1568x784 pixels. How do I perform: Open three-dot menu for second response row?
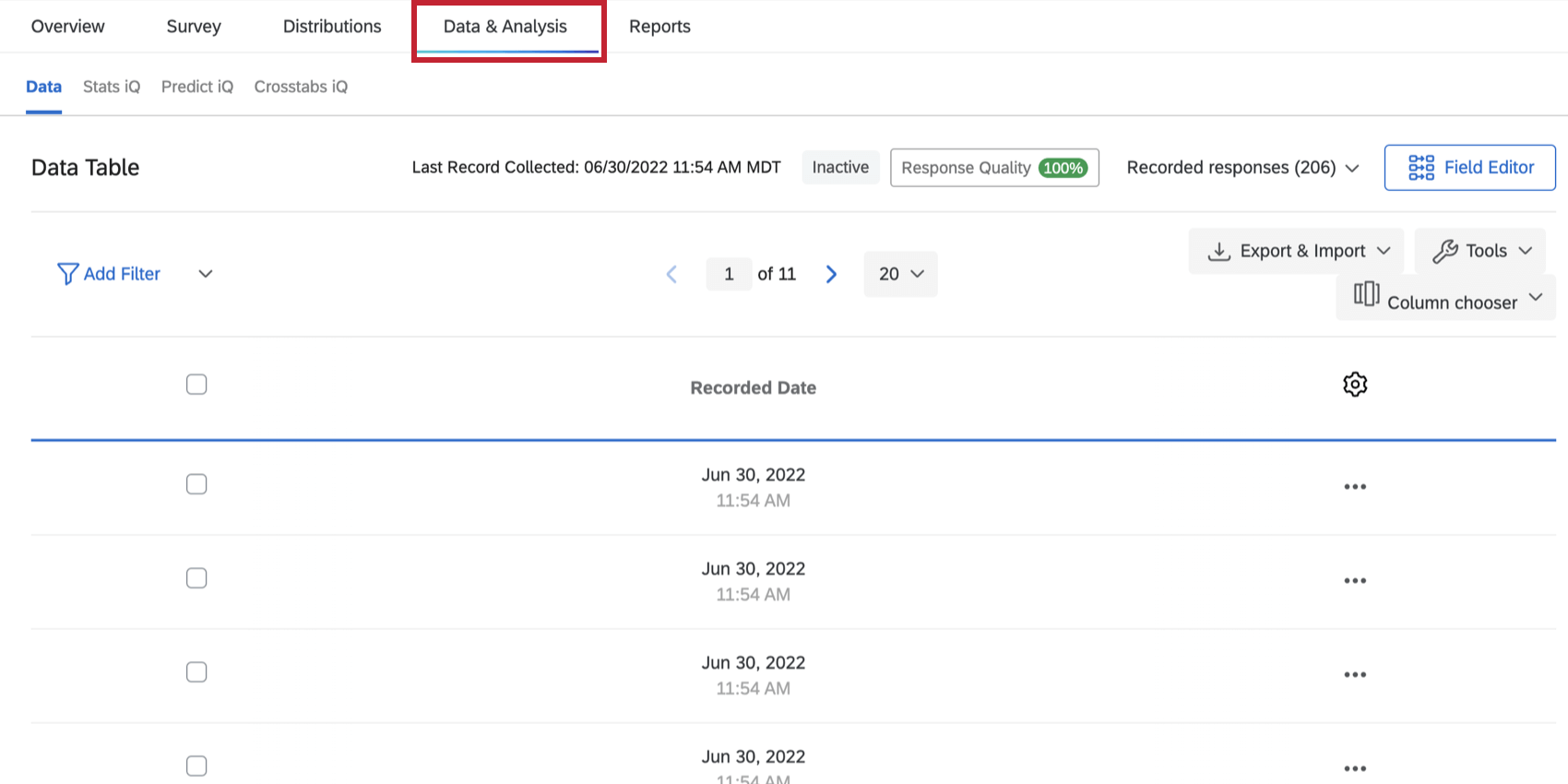coord(1354,581)
